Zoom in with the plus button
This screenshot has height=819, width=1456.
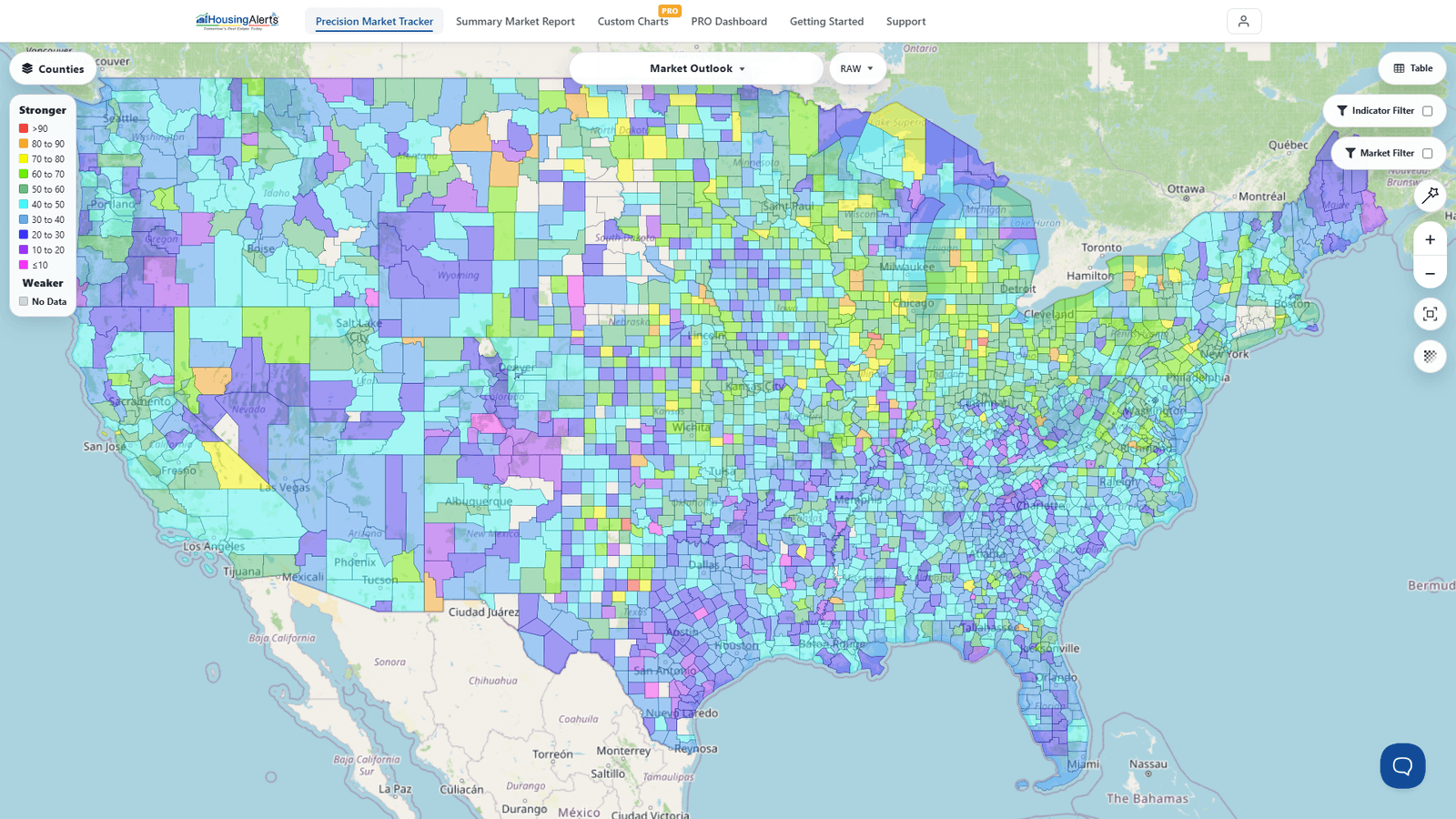click(x=1431, y=239)
